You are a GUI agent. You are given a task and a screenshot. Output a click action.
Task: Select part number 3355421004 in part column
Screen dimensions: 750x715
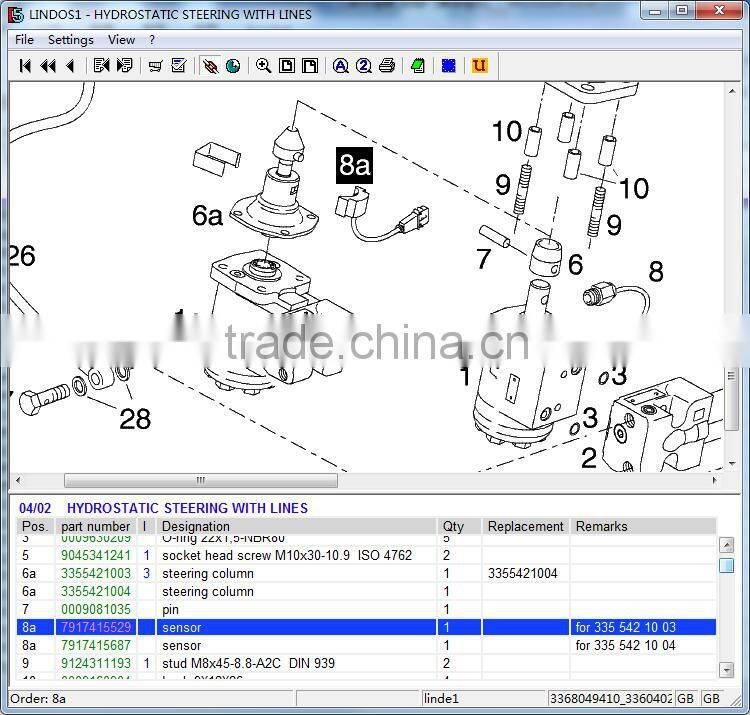96,592
